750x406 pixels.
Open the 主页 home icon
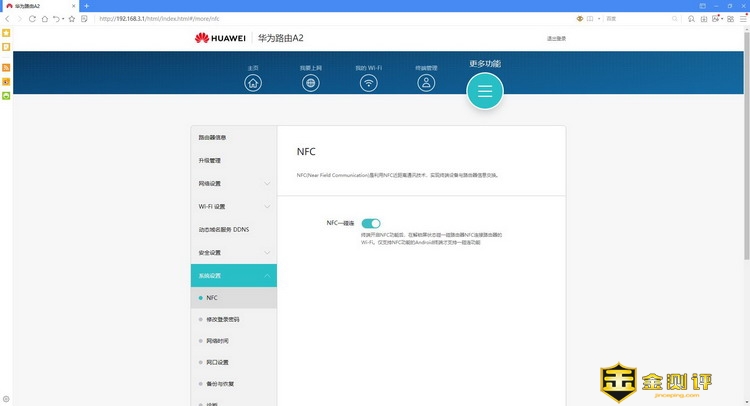[x=253, y=83]
